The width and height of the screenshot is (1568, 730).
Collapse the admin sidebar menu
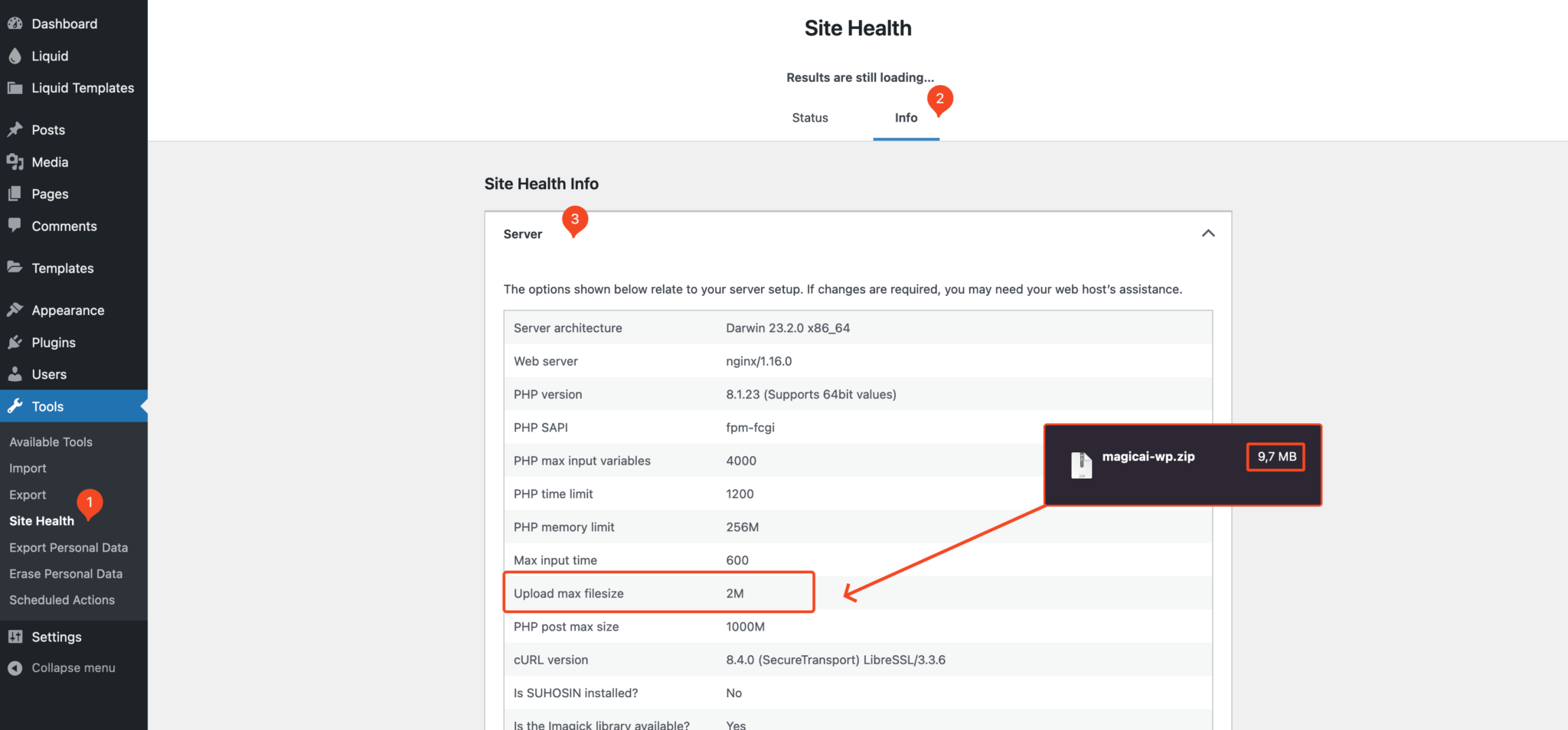point(15,667)
